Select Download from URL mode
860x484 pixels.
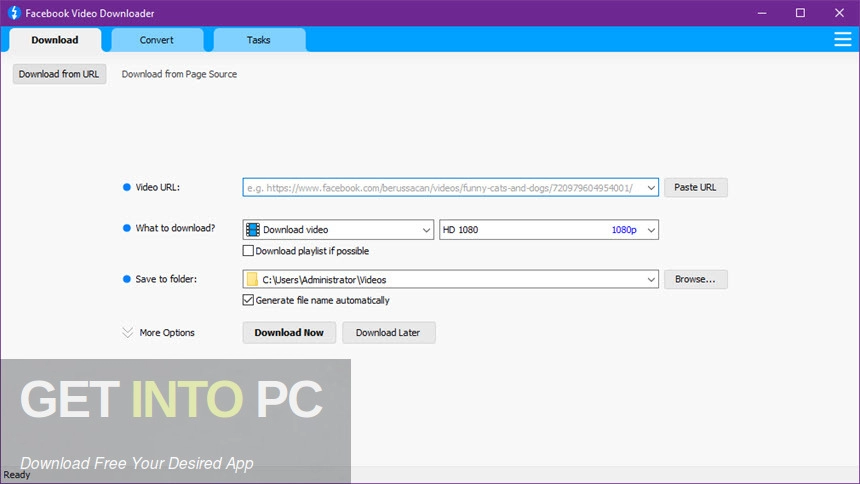click(x=59, y=74)
